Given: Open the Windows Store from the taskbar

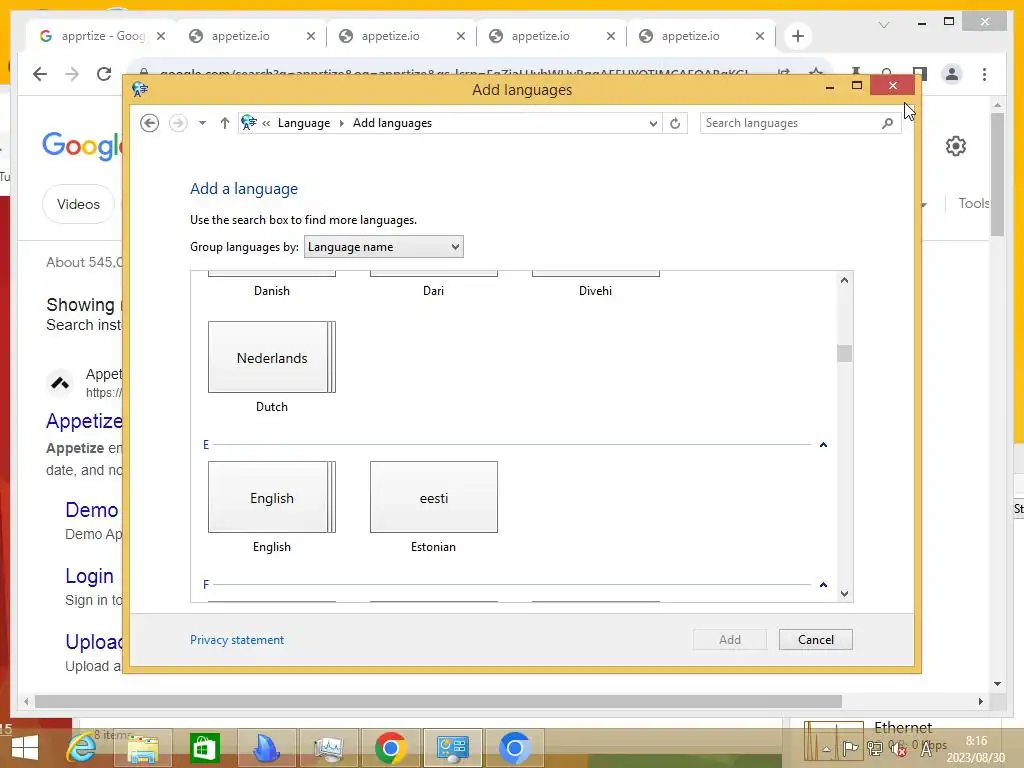Looking at the screenshot, I should tap(204, 748).
